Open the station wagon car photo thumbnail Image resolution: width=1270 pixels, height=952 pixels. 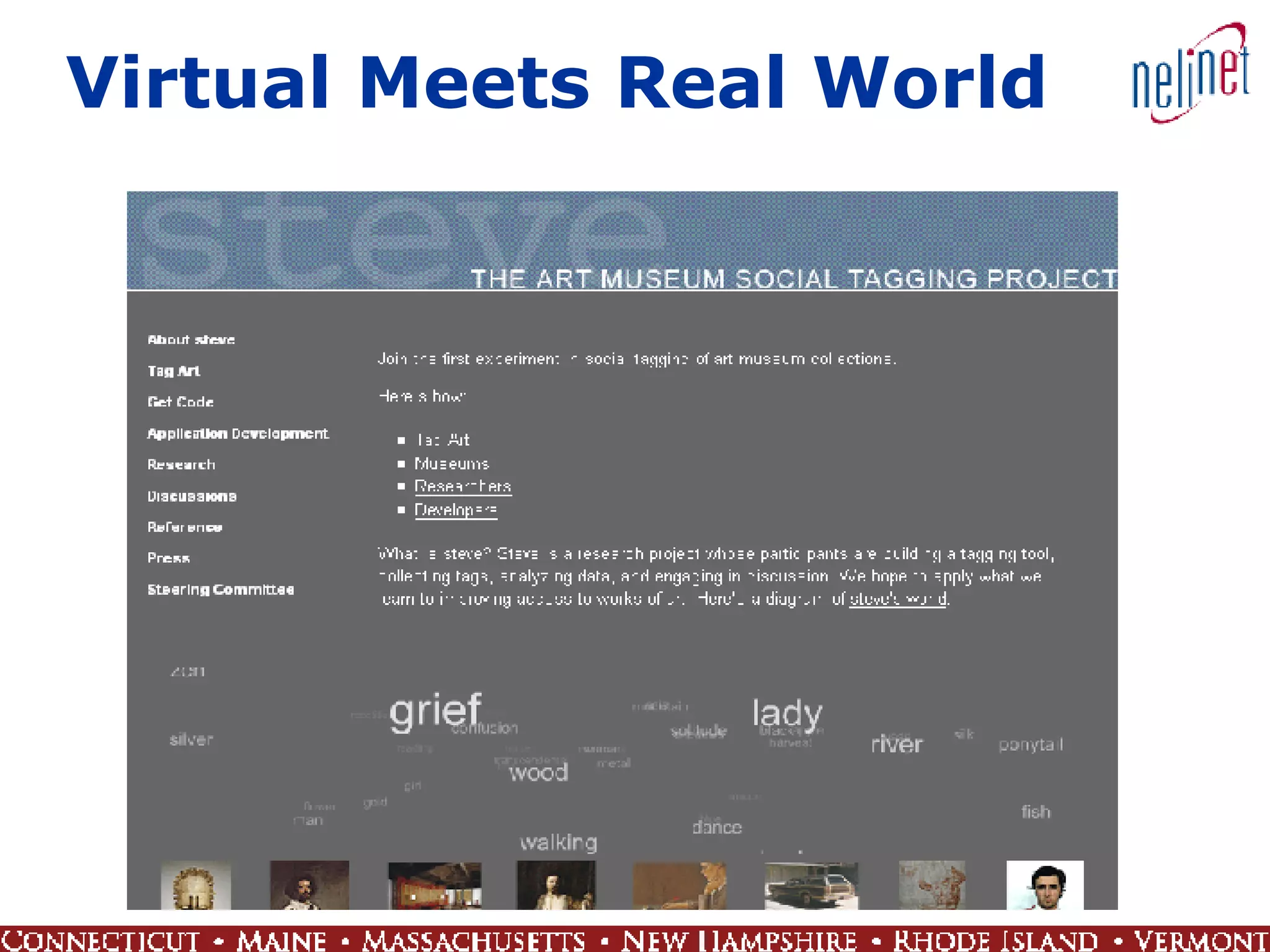812,886
